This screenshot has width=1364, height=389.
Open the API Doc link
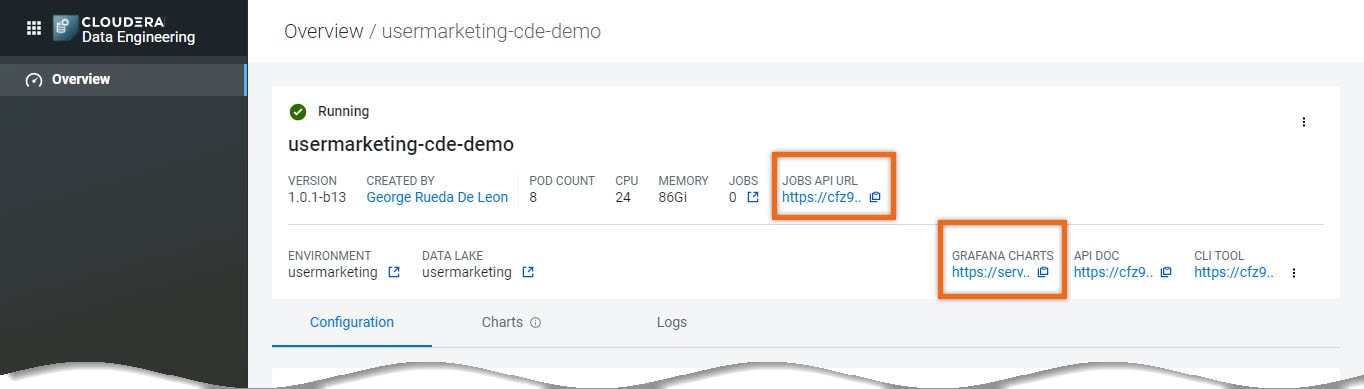click(1113, 272)
